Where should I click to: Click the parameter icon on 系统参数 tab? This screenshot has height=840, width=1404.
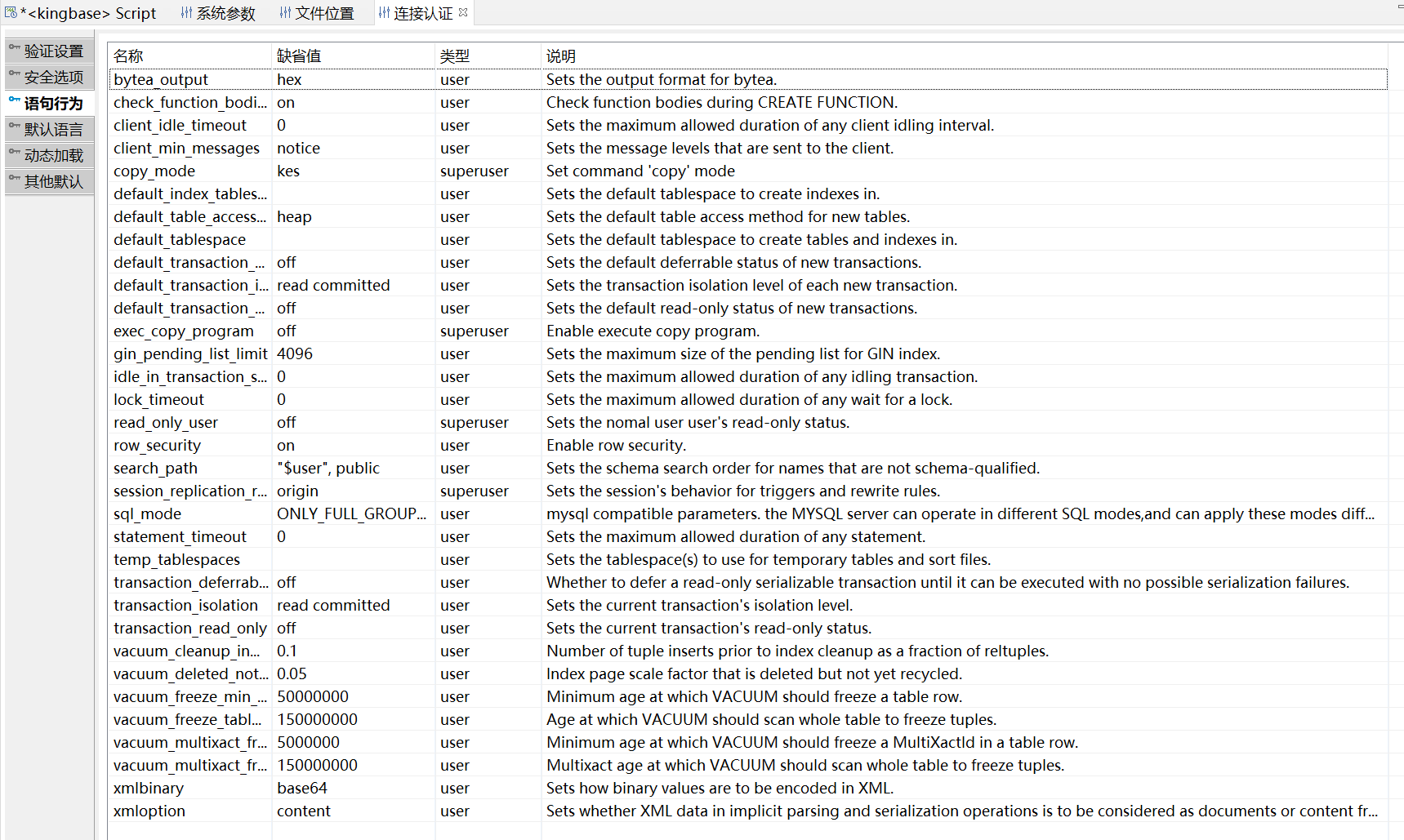(x=185, y=12)
